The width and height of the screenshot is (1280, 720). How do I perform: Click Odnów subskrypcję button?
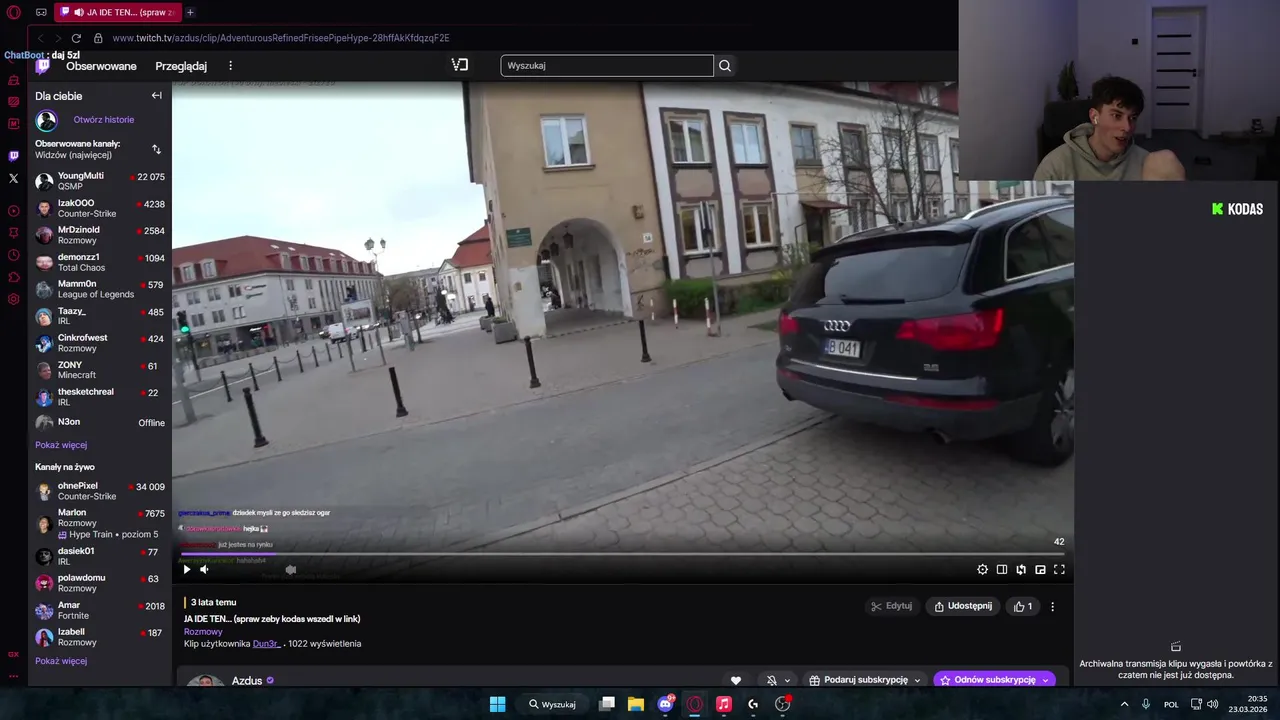click(994, 680)
